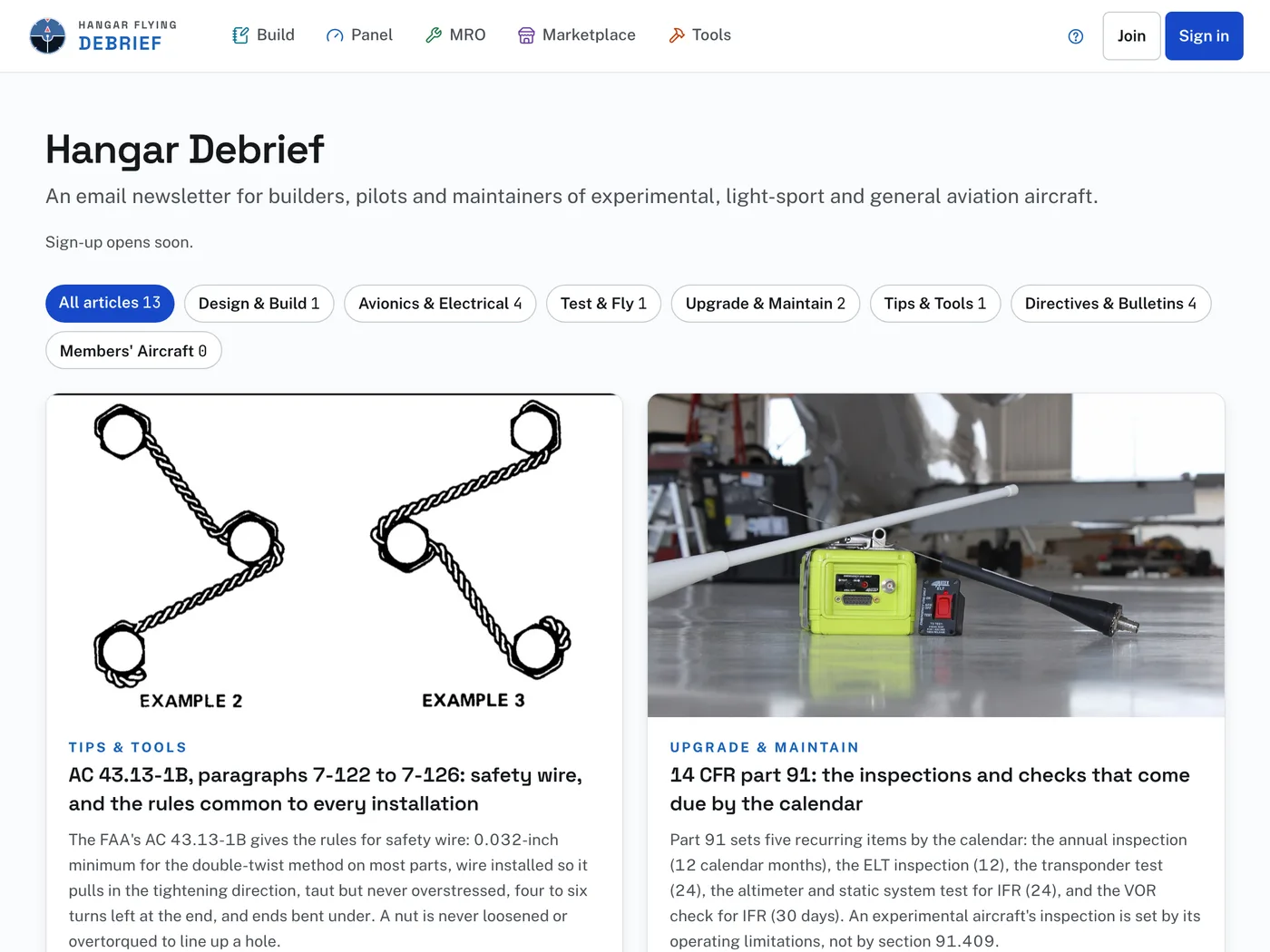
Task: Filter by Tips & Tools category
Action: (935, 304)
